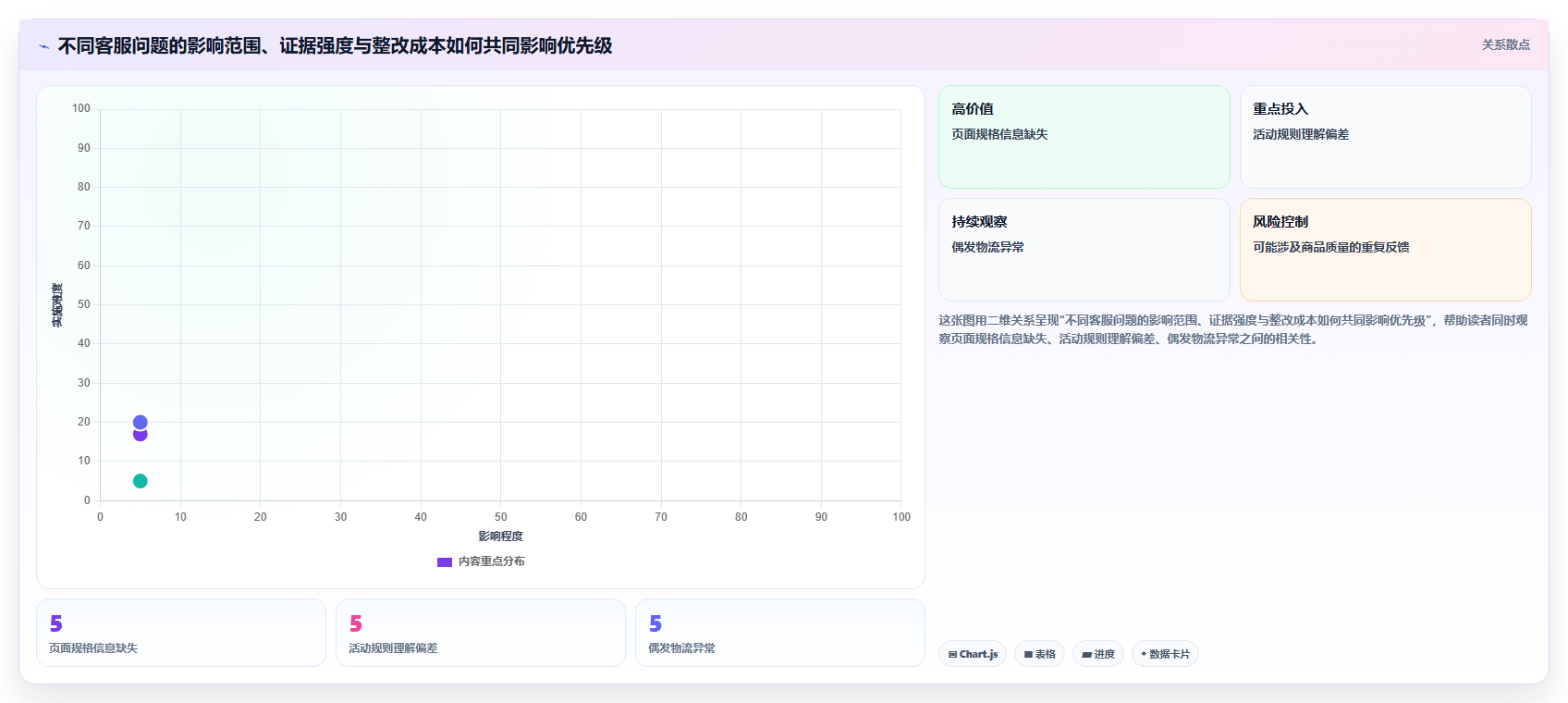Click the 进度 tag chip
1568x703 pixels.
click(x=1098, y=654)
